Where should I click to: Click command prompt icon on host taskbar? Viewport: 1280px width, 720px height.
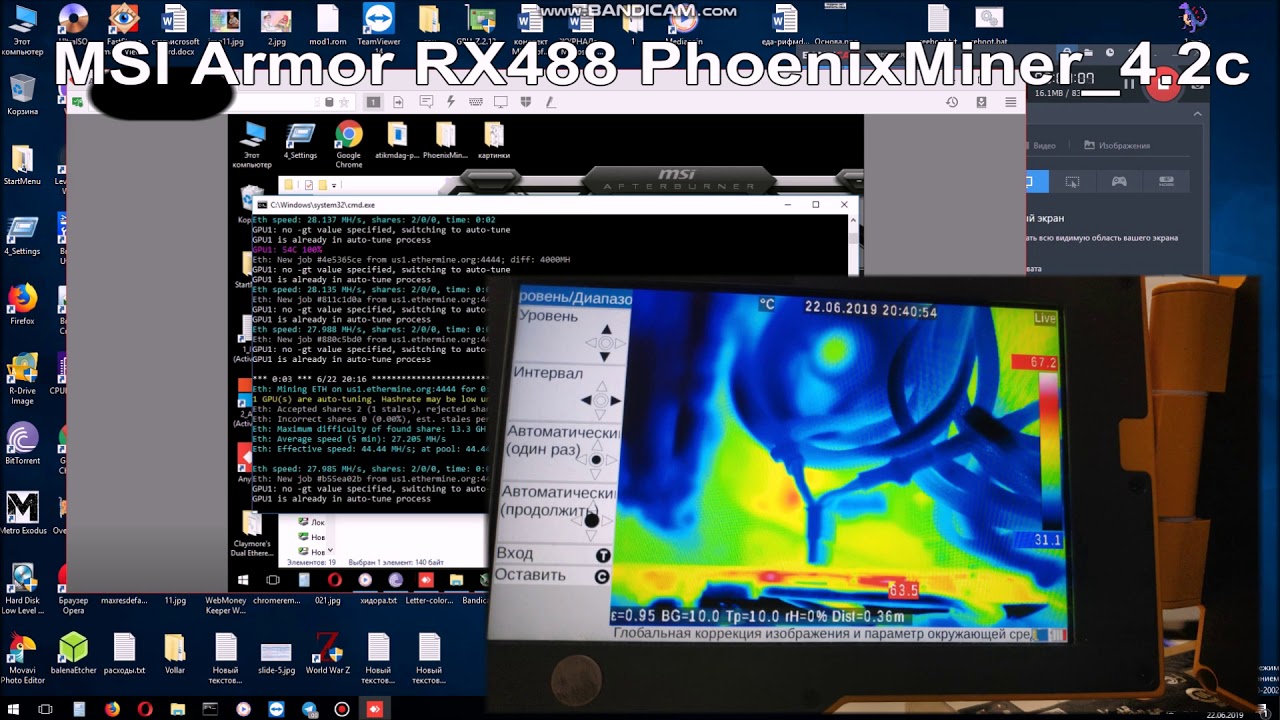(x=210, y=709)
